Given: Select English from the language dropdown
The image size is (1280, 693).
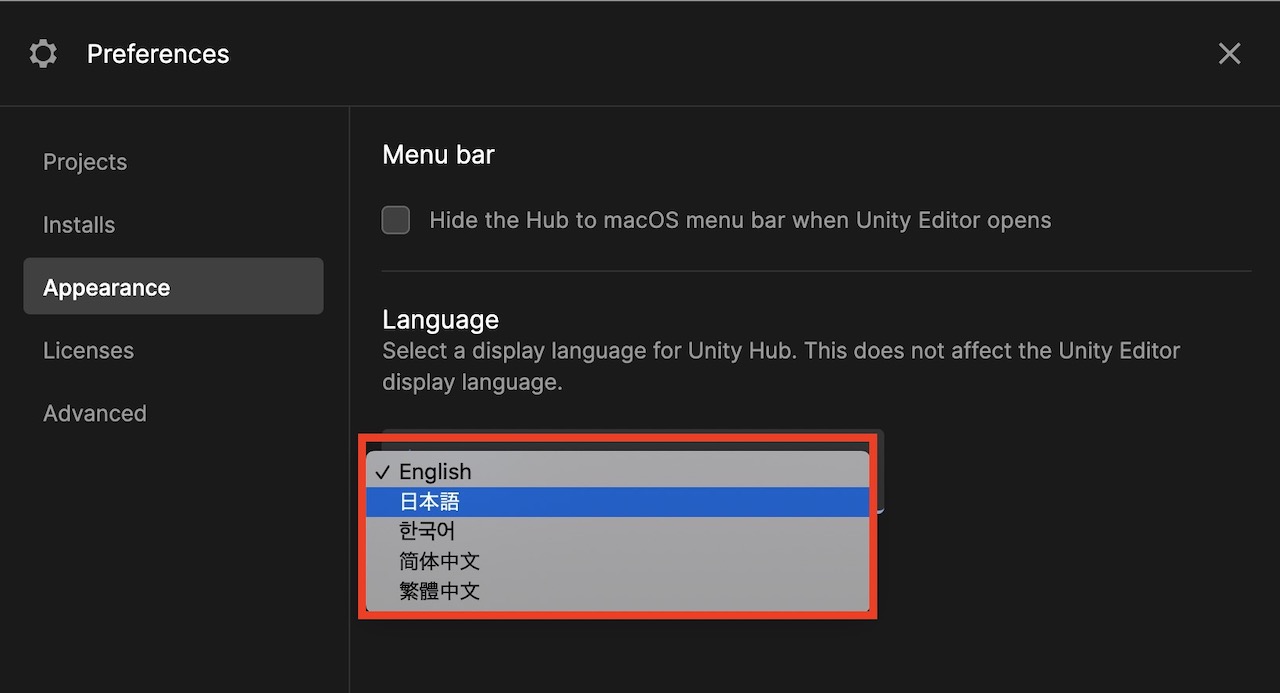Looking at the screenshot, I should pos(435,471).
